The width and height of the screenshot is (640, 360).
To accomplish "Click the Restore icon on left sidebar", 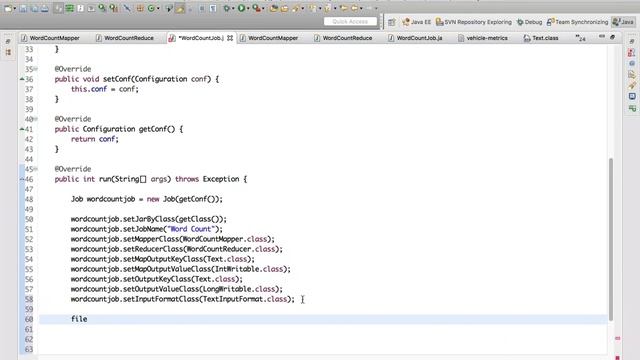I will pos(8,42).
